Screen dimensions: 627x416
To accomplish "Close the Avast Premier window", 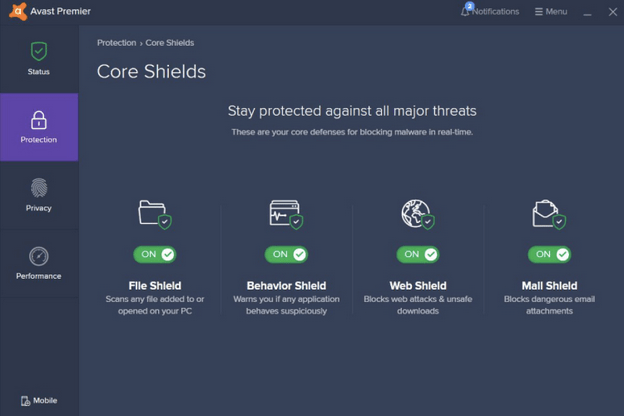I will click(x=613, y=12).
